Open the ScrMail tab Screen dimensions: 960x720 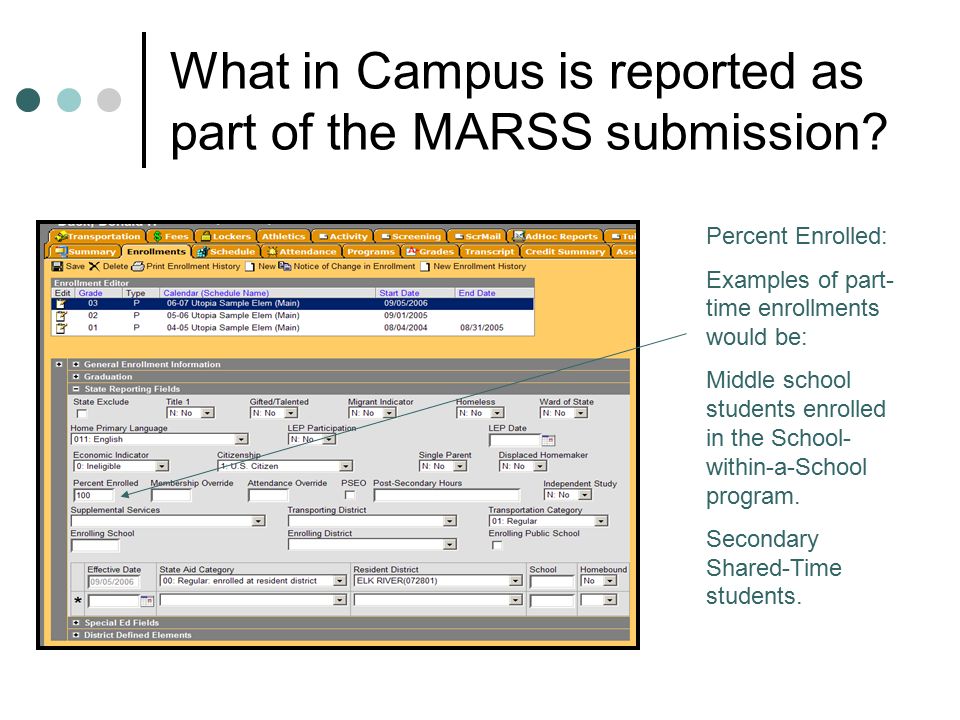coord(478,236)
